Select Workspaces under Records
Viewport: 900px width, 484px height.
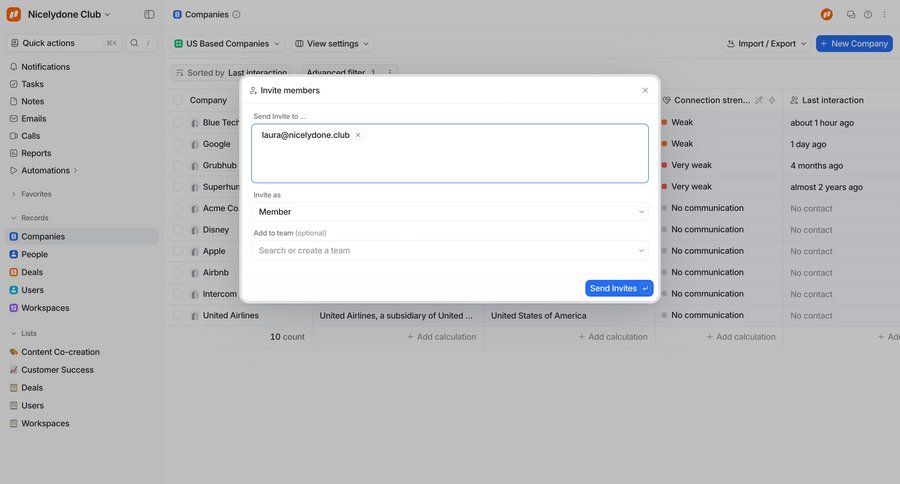click(x=82, y=308)
